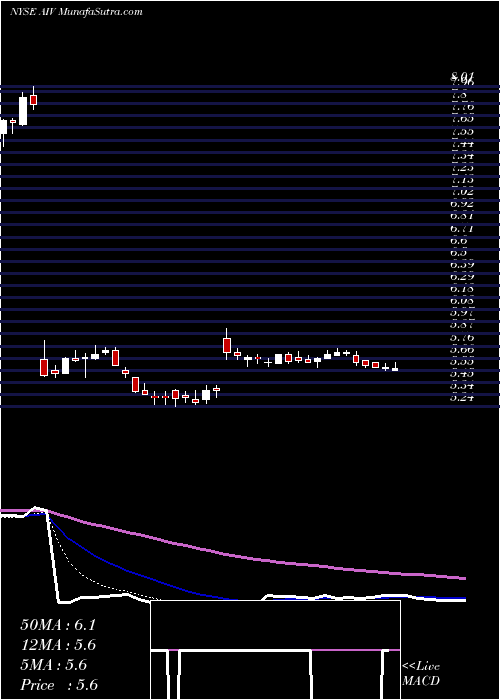Screen dimensions: 500x700
Task: Click the <<Live MACD label
Action: tap(421, 674)
